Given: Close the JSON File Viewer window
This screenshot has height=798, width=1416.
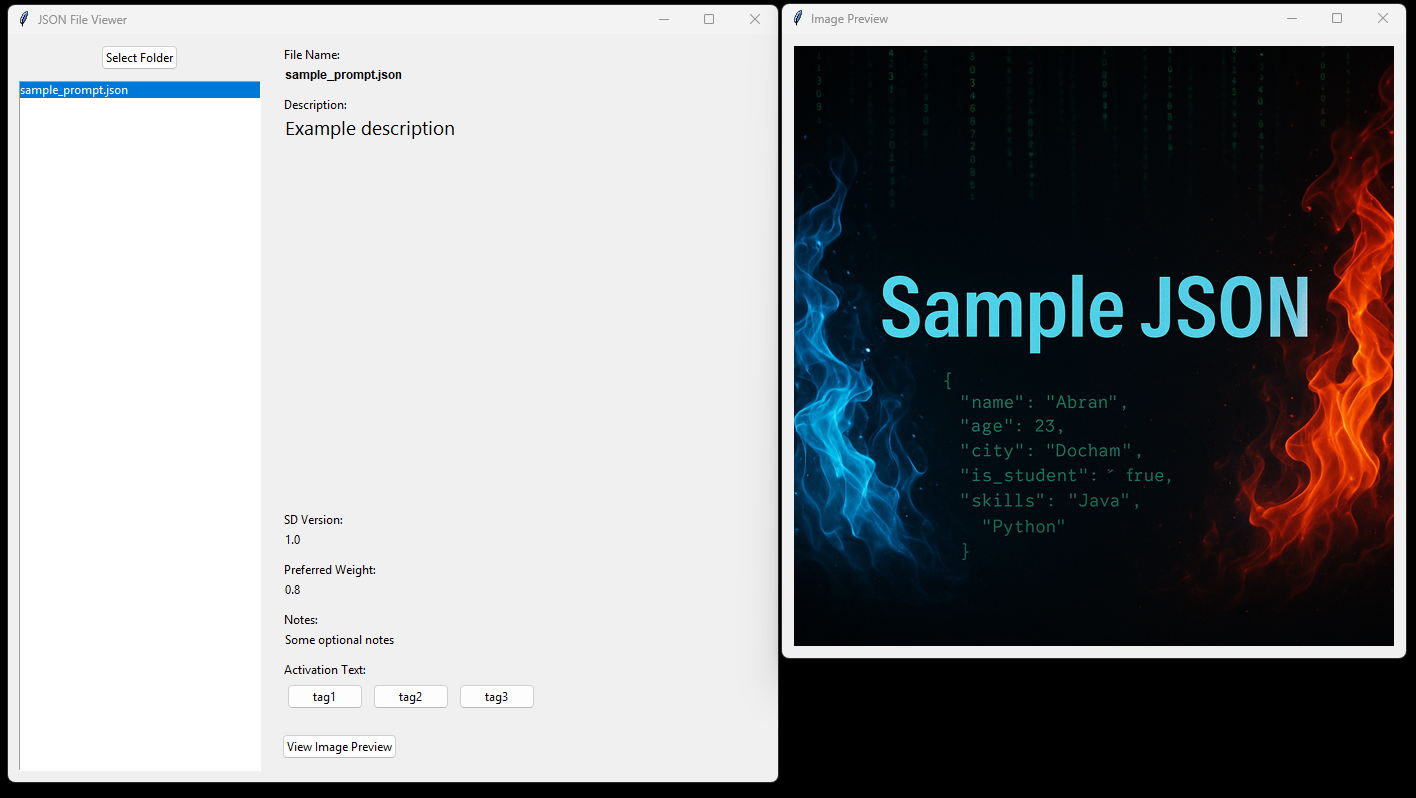Looking at the screenshot, I should [x=755, y=19].
